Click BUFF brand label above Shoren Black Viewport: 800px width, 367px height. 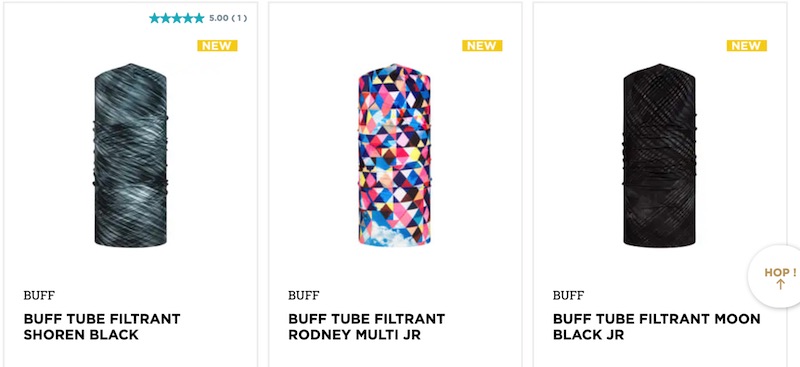39,296
